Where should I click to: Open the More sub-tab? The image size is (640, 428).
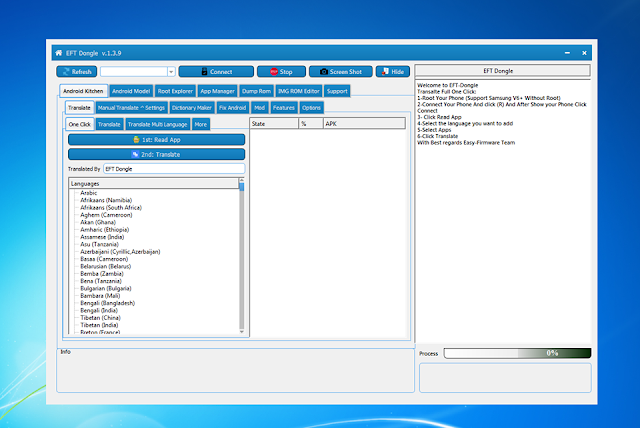(x=200, y=124)
